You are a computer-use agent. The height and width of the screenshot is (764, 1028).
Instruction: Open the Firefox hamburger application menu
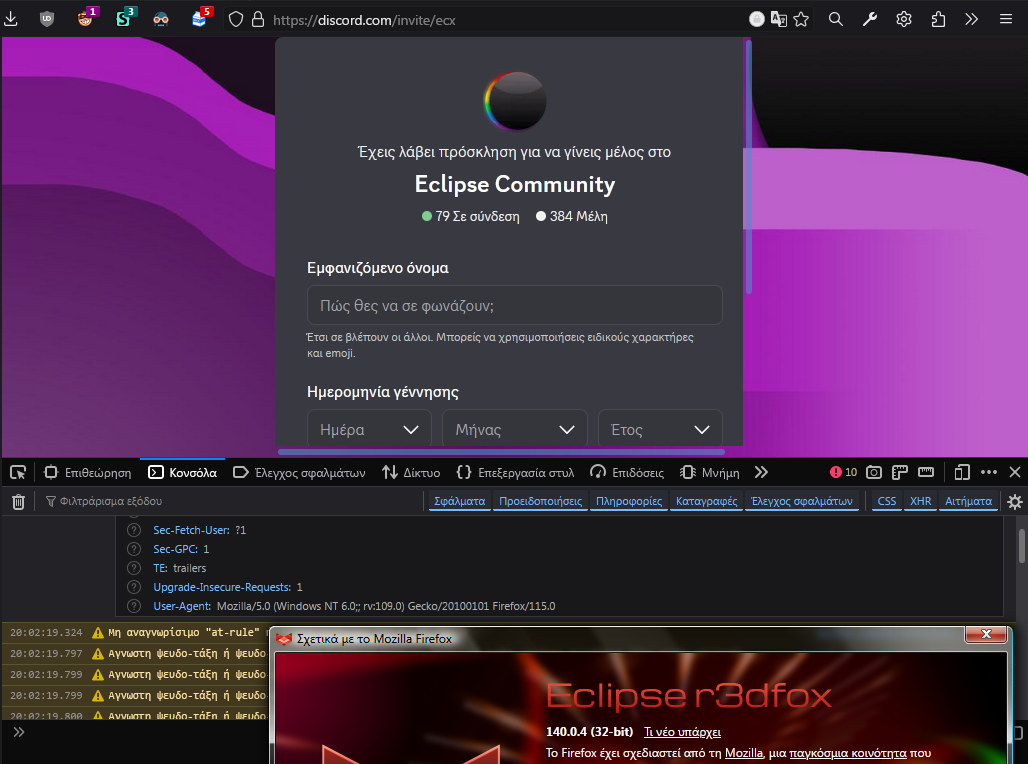point(1006,19)
